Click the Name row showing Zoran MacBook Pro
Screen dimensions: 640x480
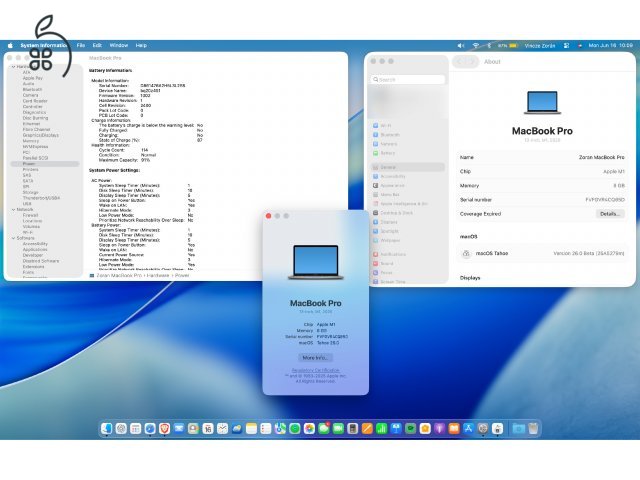pos(542,157)
